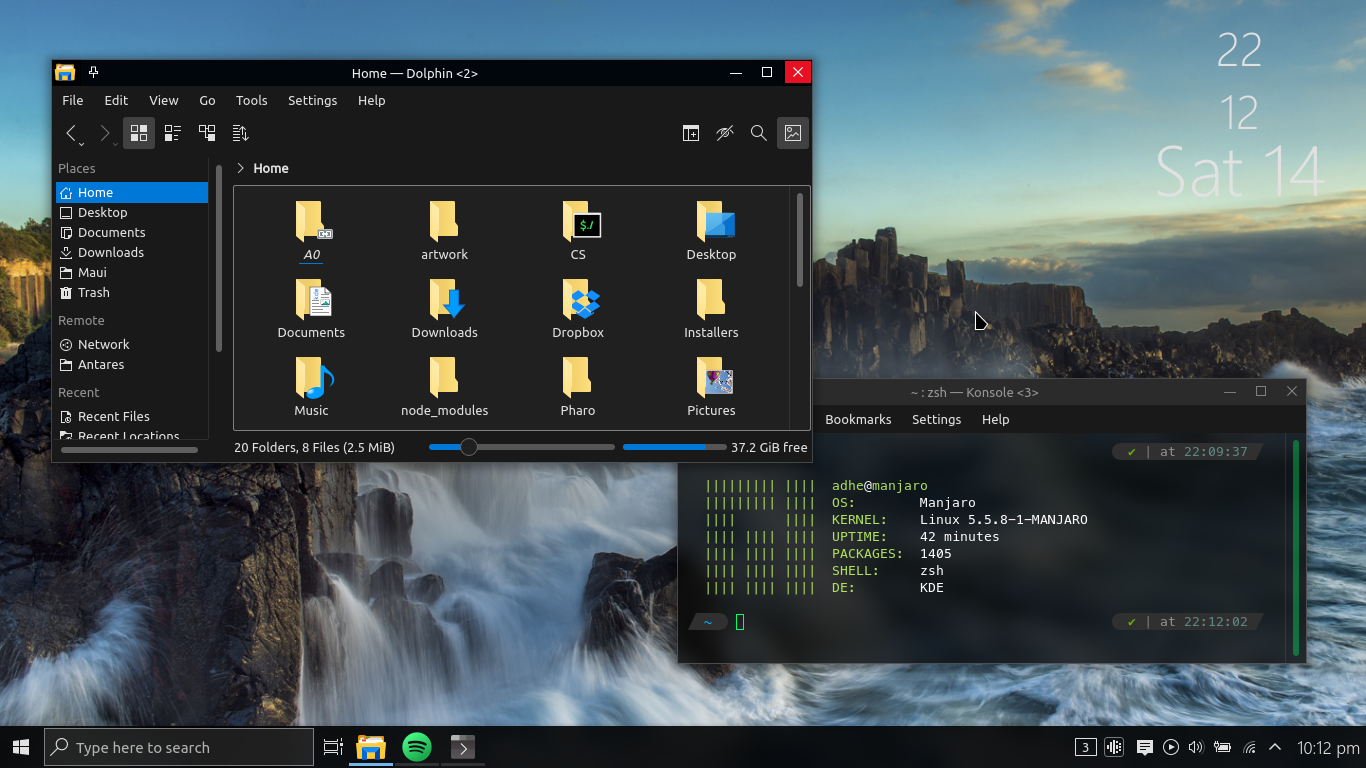Switch to Konsole via its taskbar icon
This screenshot has width=1366, height=768.
462,747
